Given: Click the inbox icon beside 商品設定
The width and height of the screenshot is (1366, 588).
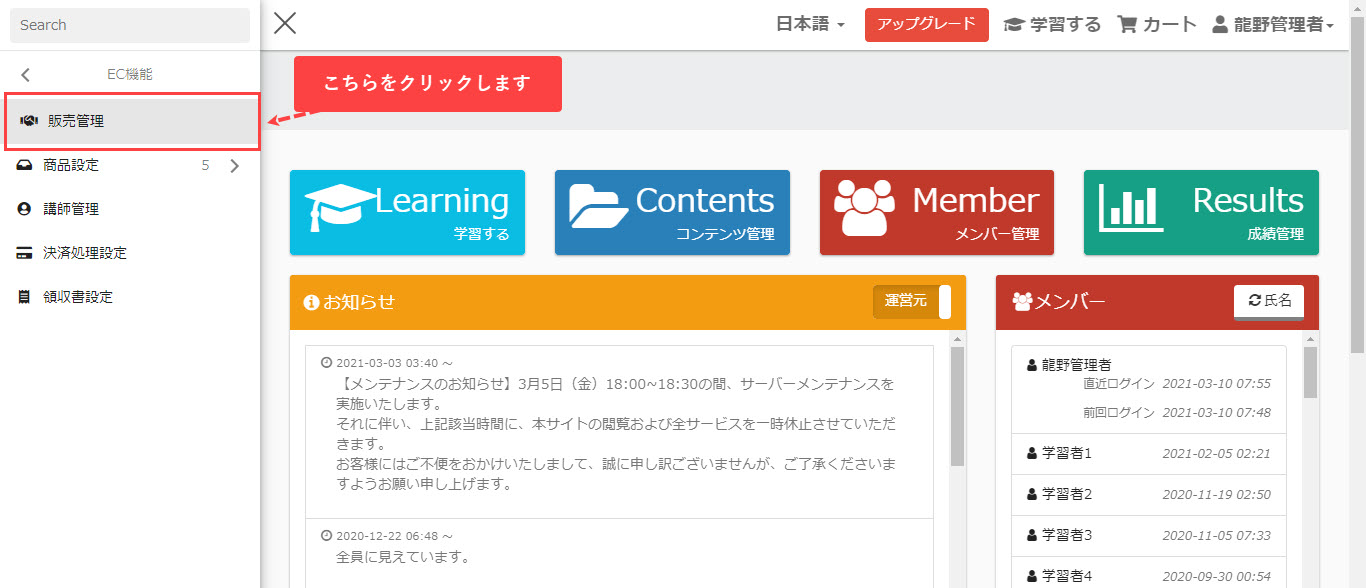Looking at the screenshot, I should [24, 166].
